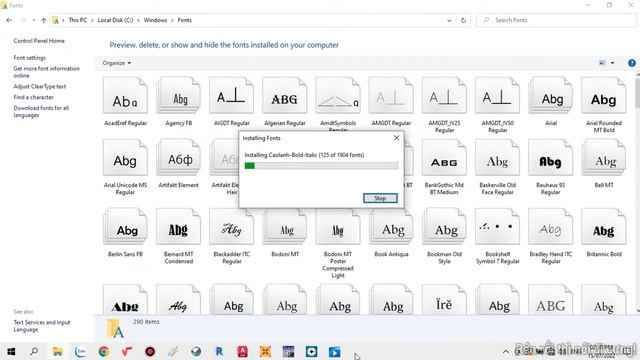This screenshot has height=360, width=640.
Task: Open Google Chrome from the taskbar
Action: coord(104,351)
